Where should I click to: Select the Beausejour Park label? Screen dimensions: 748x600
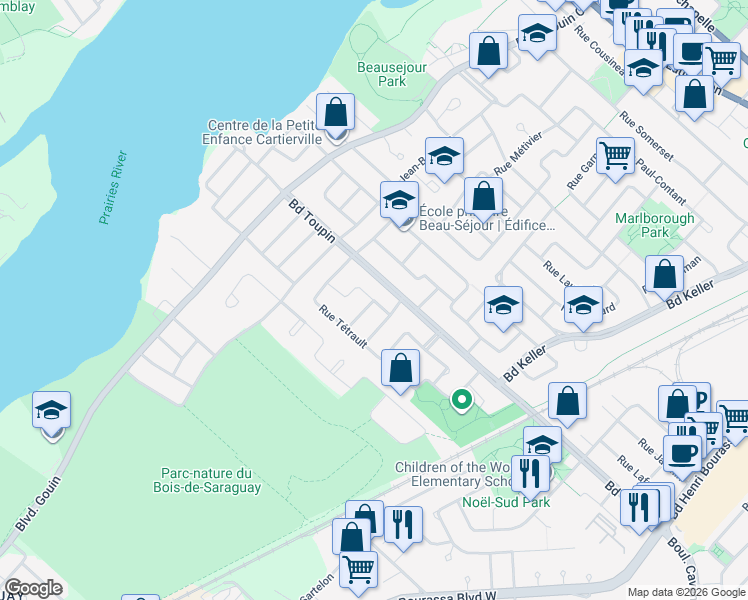click(x=392, y=74)
